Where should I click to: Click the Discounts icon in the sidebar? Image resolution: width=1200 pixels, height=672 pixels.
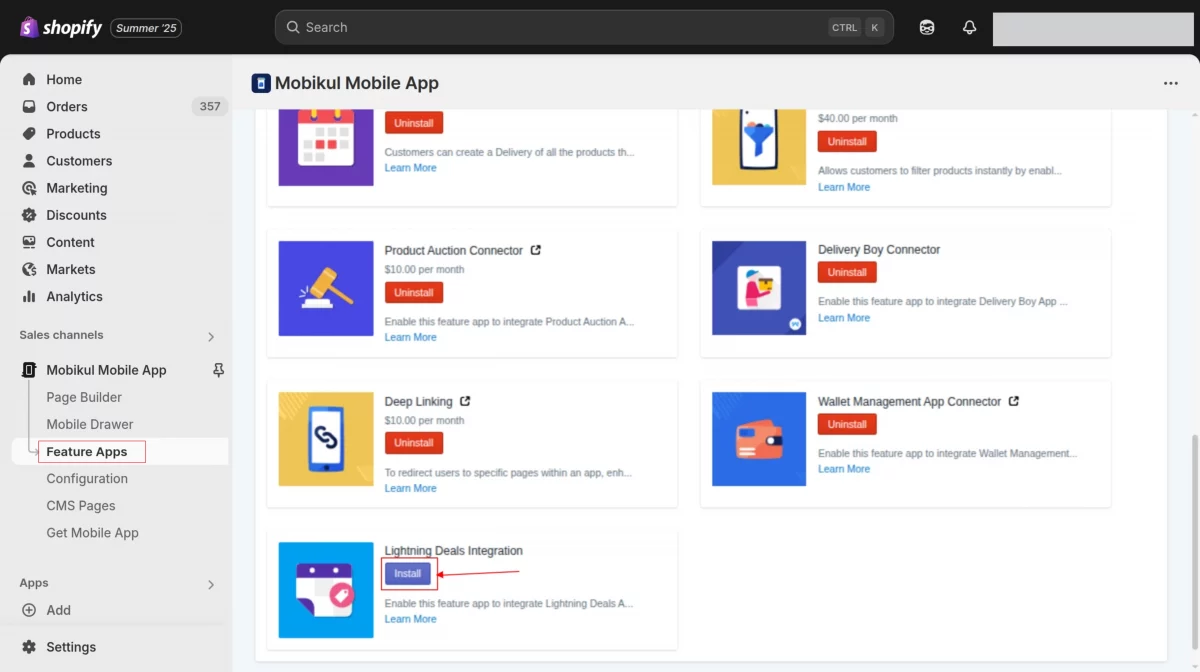click(29, 215)
